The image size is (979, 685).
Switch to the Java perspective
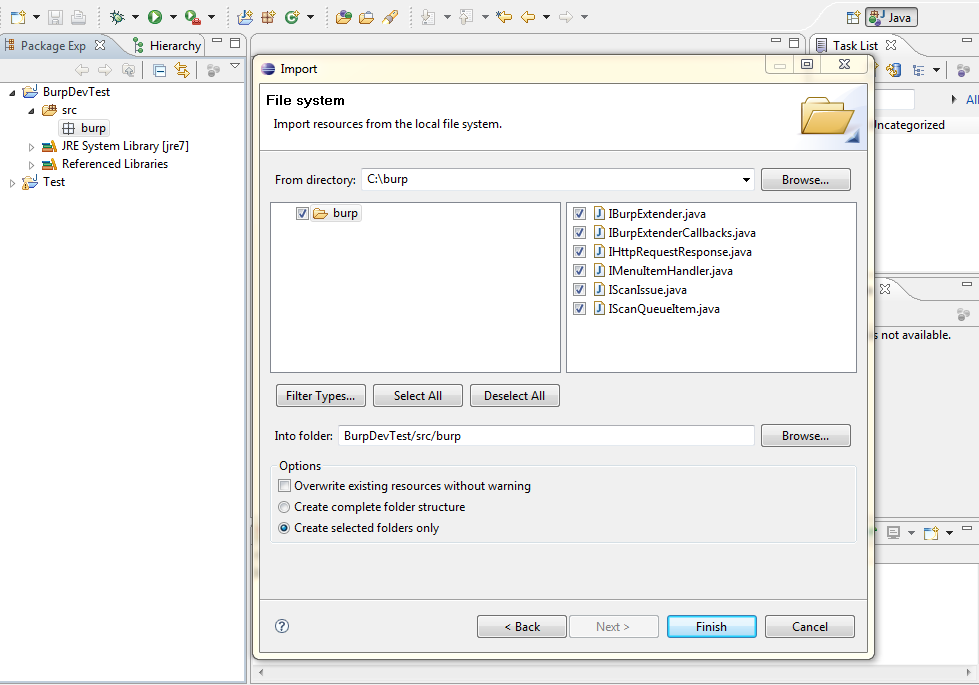point(892,17)
